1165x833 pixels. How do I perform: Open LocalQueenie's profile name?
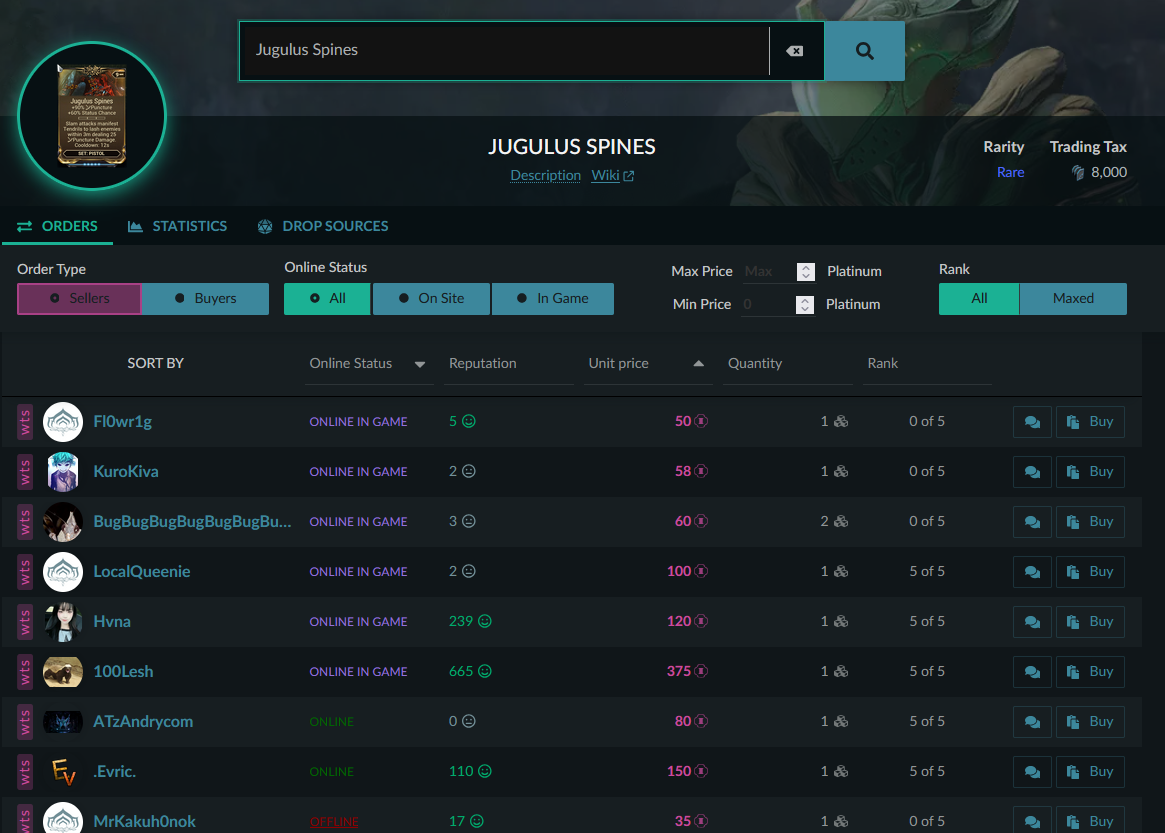(142, 571)
